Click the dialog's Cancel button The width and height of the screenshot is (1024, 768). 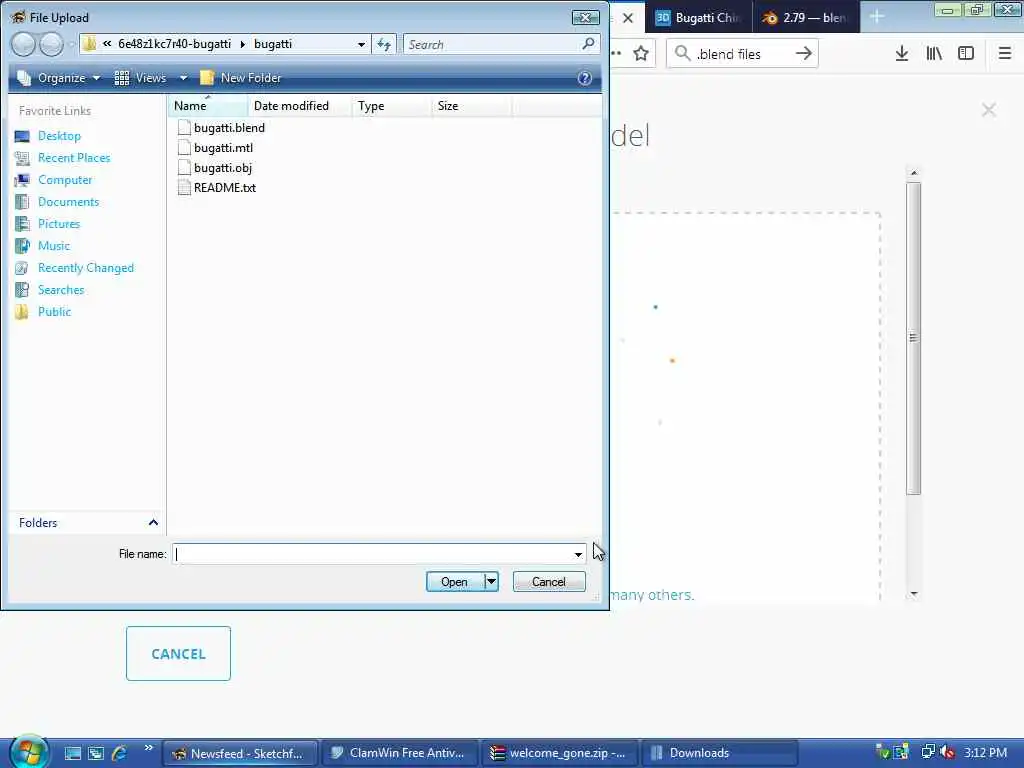tap(549, 581)
